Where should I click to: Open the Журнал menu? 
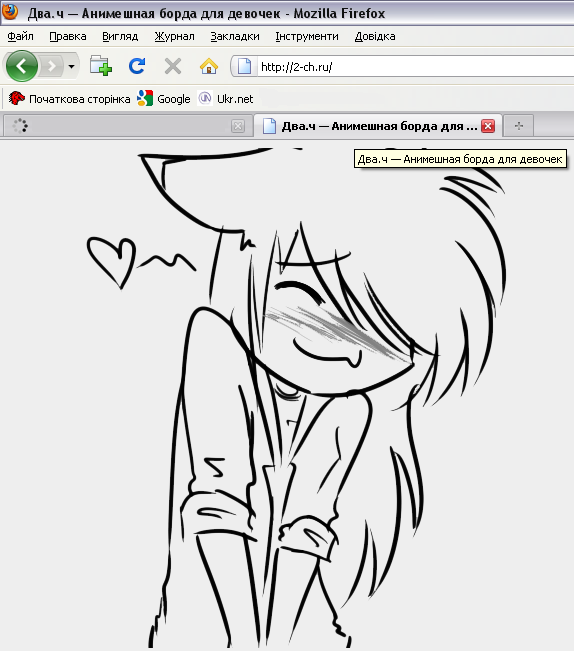pyautogui.click(x=174, y=37)
